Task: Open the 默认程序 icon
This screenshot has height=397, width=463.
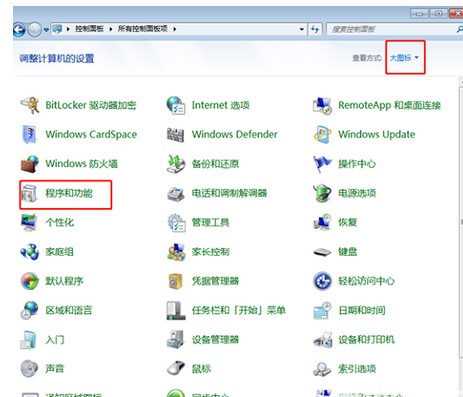Action: coord(30,281)
